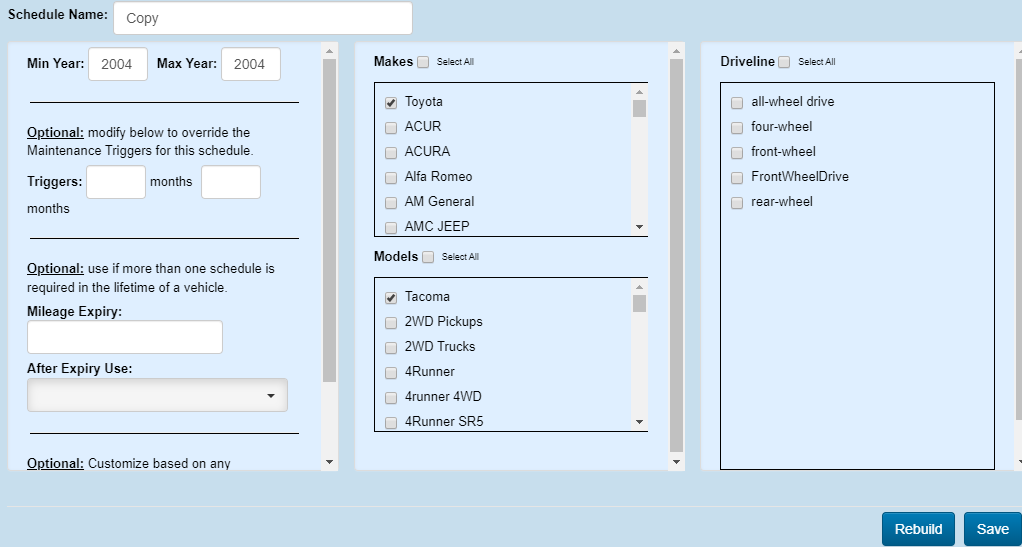Uncheck the Tacoma model checkbox
Viewport: 1022px width, 547px height.
(391, 297)
